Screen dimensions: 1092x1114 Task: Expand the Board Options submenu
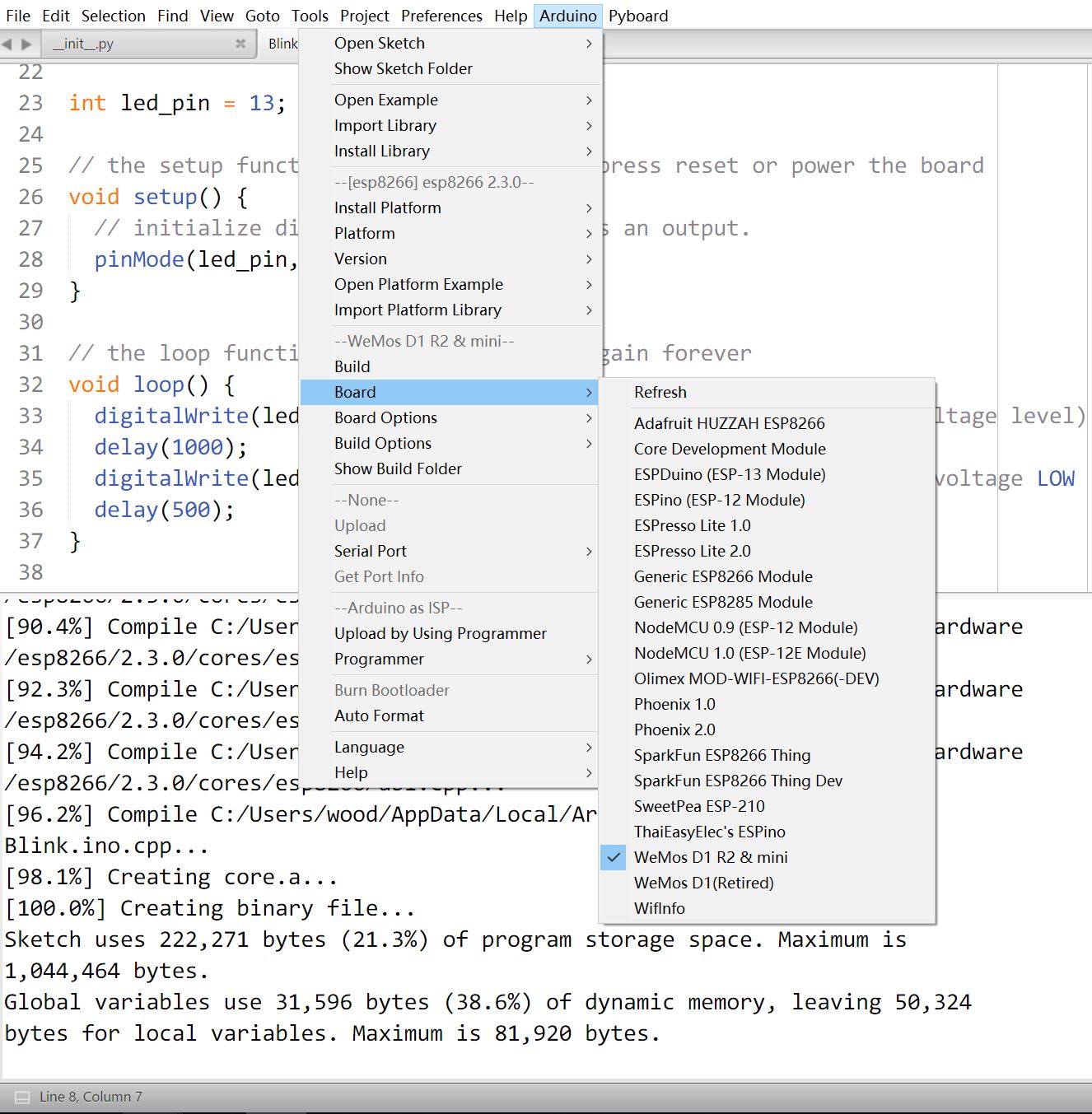click(x=450, y=417)
